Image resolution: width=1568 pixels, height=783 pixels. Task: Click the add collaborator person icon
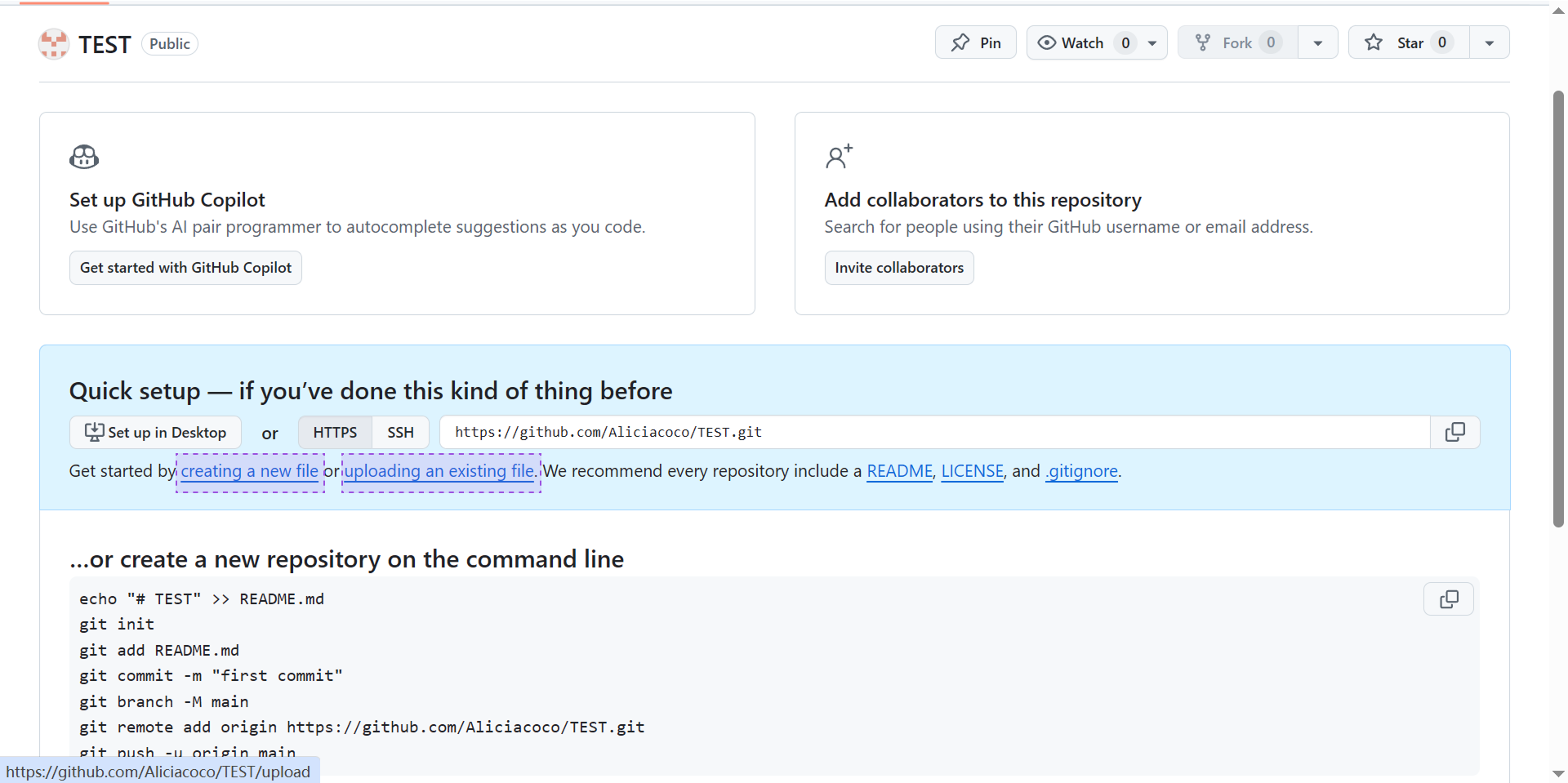[839, 156]
